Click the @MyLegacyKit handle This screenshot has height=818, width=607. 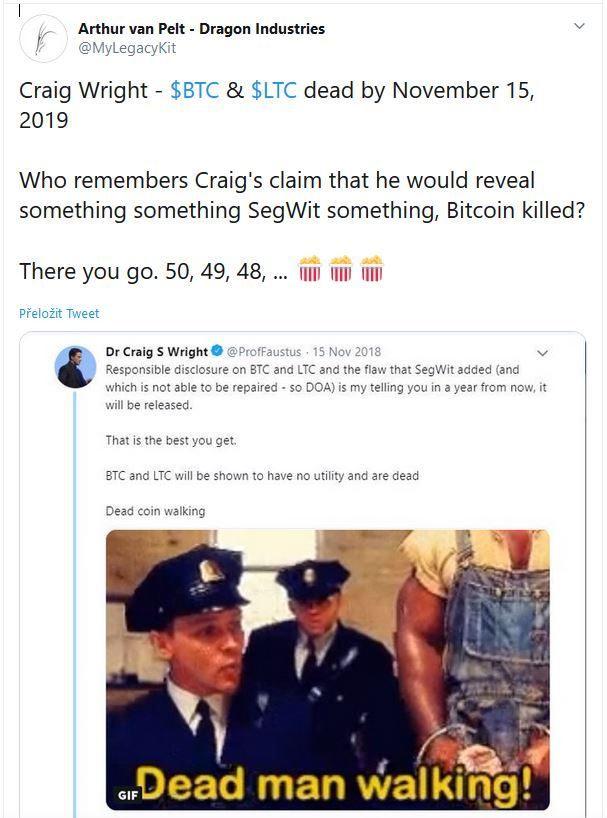pos(127,48)
